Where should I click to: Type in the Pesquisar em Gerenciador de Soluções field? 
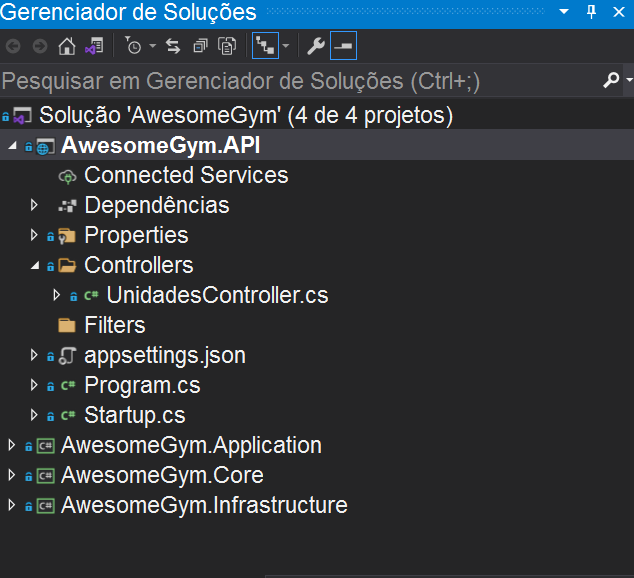tap(290, 80)
